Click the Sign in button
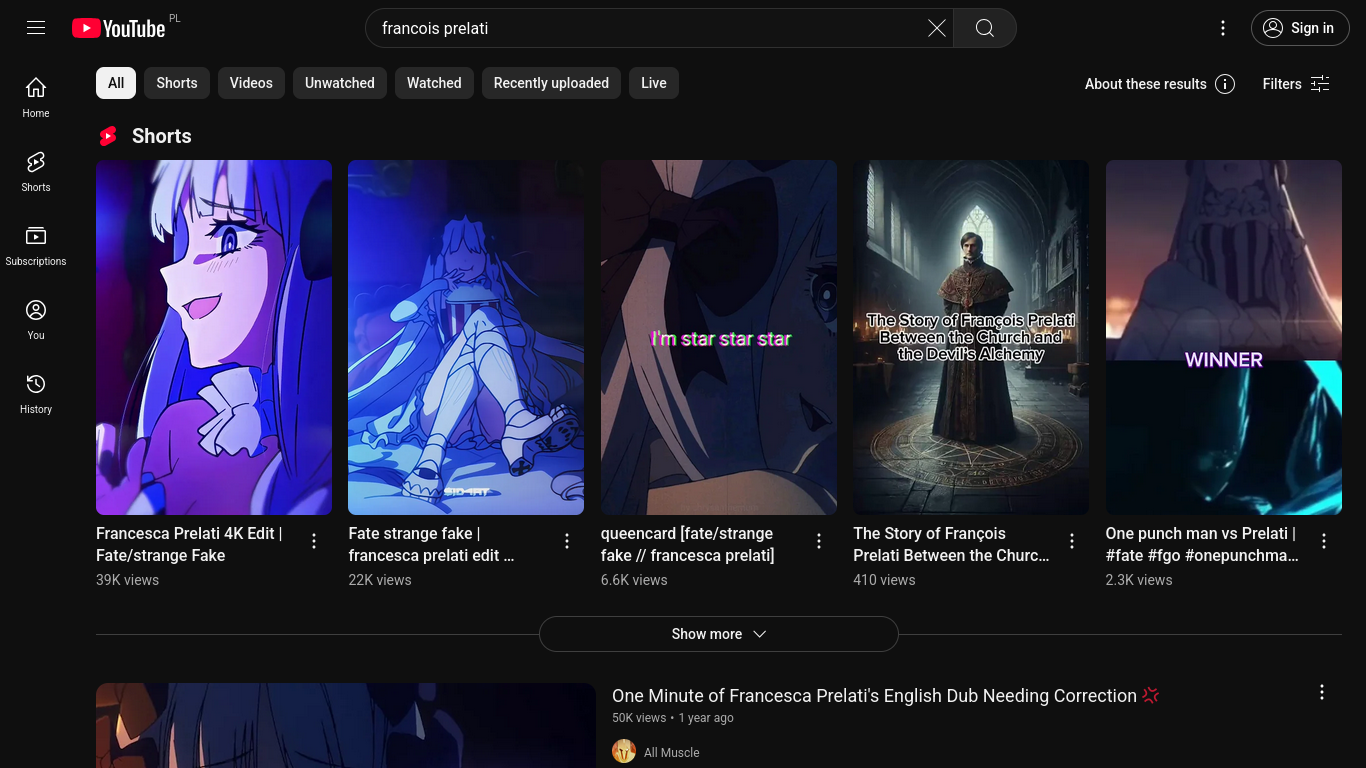The height and width of the screenshot is (768, 1366). tap(1300, 28)
